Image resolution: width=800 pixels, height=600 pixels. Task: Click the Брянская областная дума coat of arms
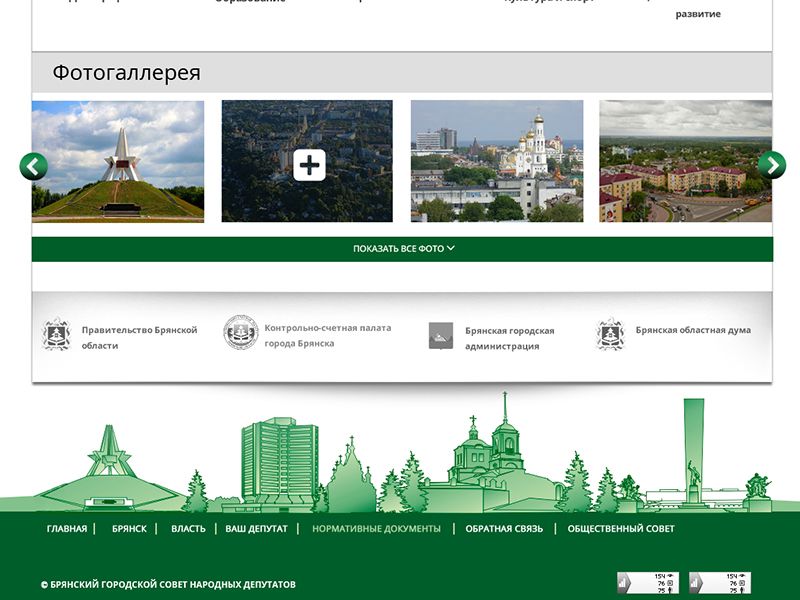pos(610,335)
